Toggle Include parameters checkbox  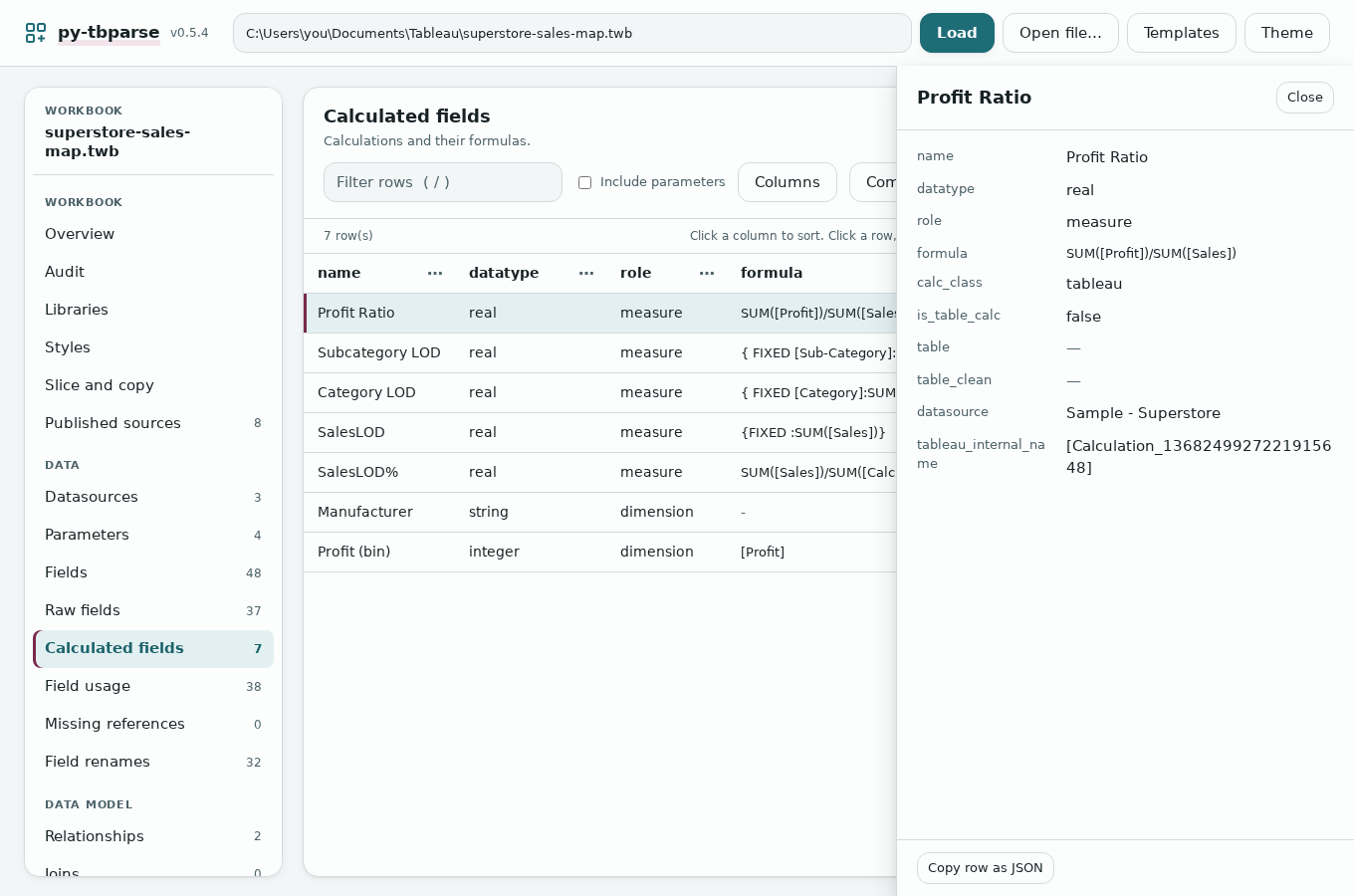tap(585, 182)
